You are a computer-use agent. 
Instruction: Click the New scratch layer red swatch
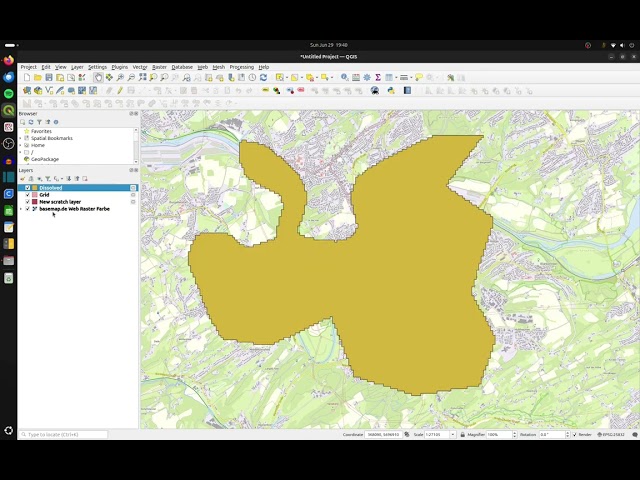(35, 202)
